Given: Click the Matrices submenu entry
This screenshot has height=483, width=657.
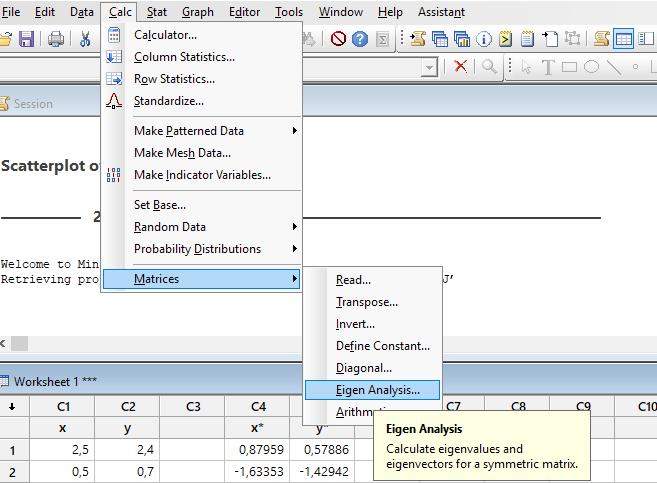Looking at the screenshot, I should click(x=202, y=279).
